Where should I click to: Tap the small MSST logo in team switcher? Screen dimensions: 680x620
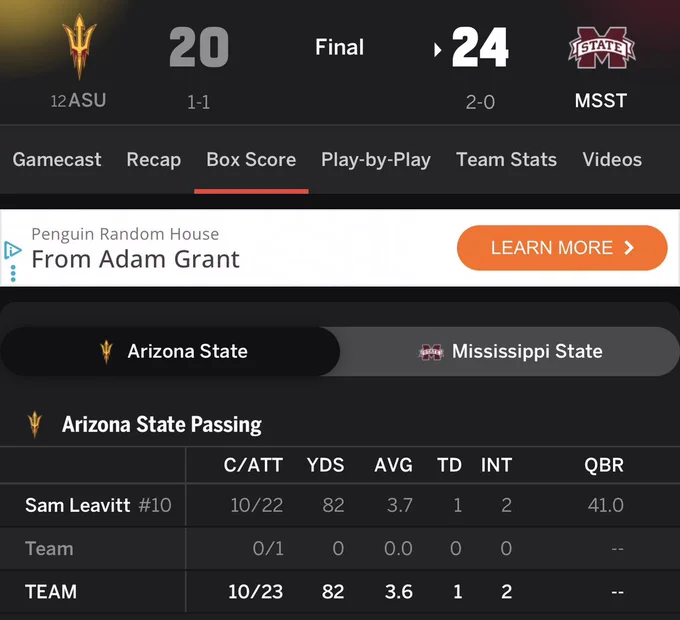tap(431, 352)
